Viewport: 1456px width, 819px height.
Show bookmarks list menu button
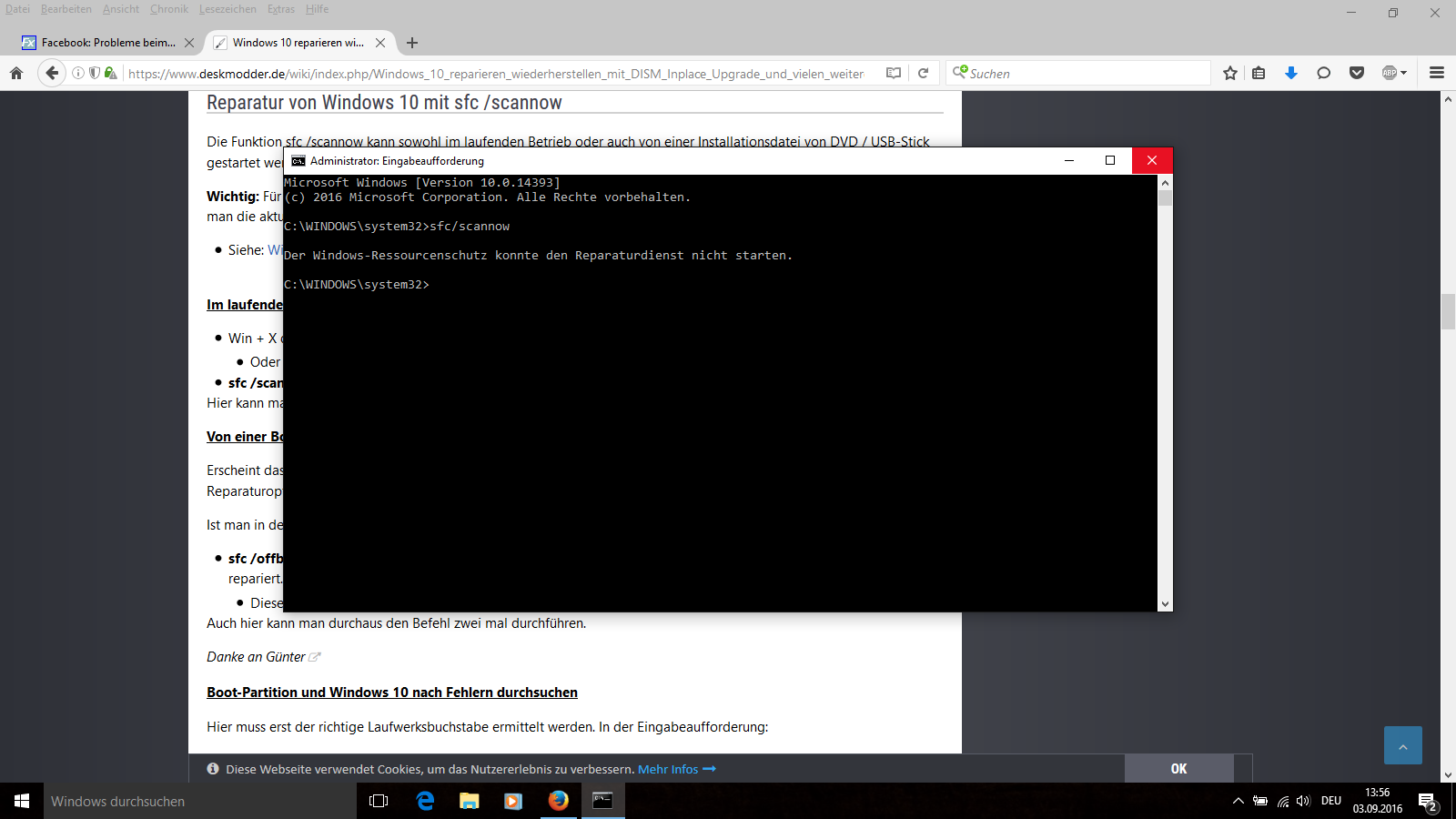point(1259,74)
